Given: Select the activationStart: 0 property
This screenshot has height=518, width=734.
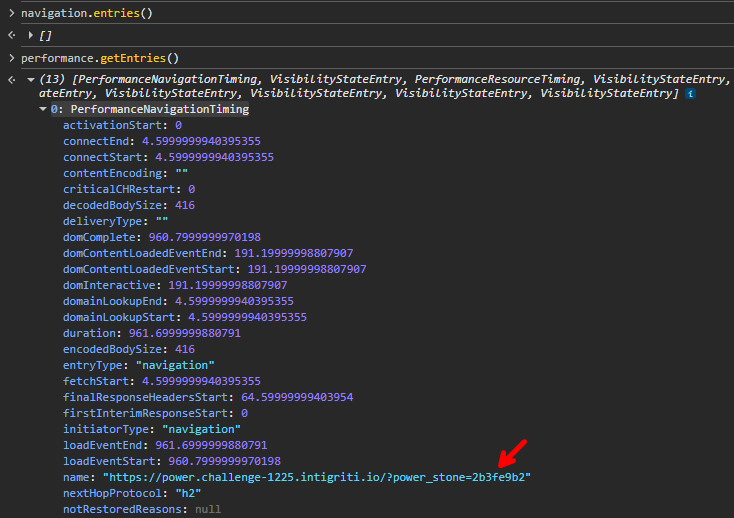Looking at the screenshot, I should (122, 125).
